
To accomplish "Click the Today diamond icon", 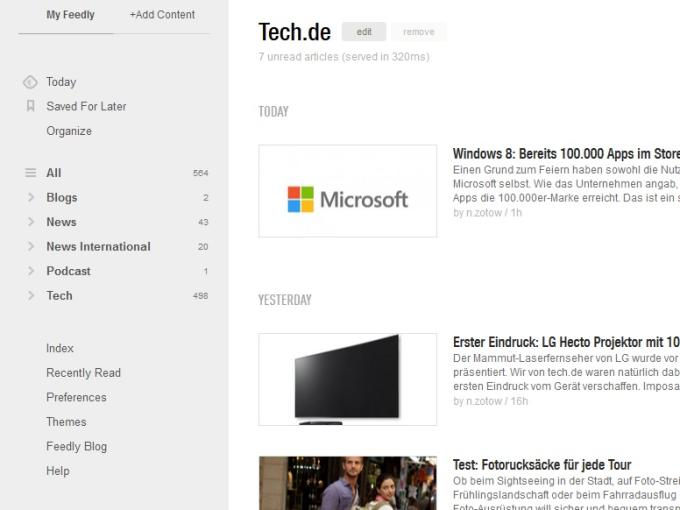I will [x=30, y=82].
